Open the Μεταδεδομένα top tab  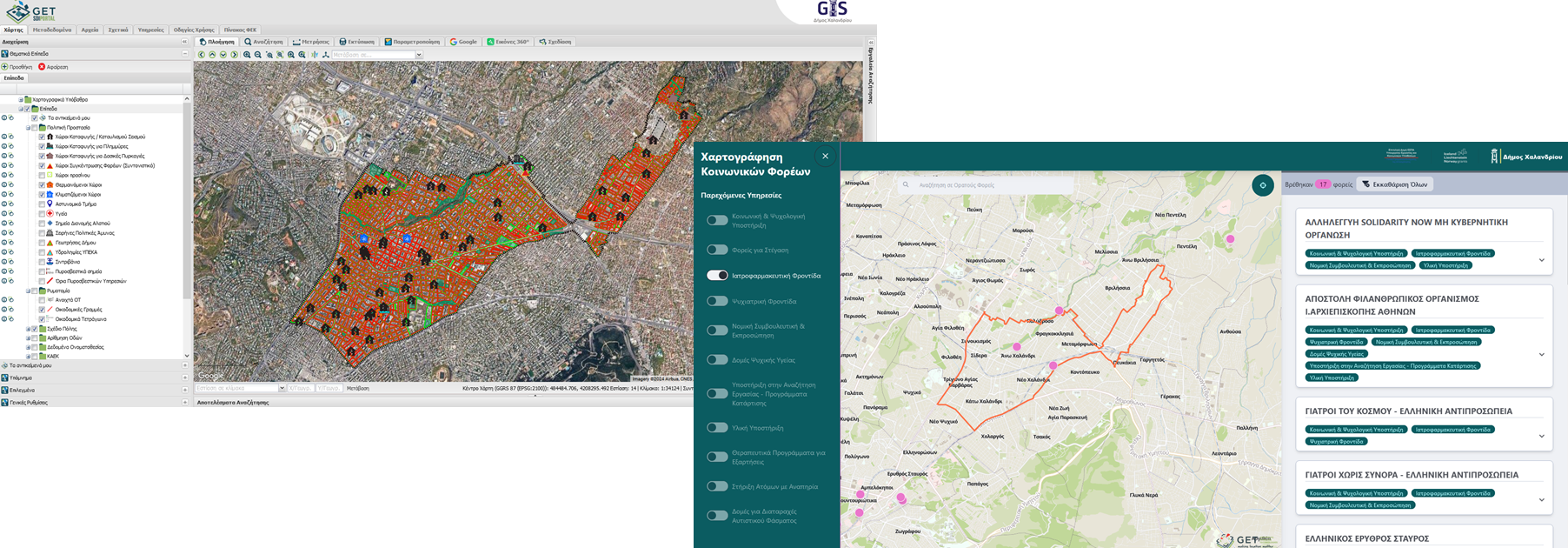coord(52,30)
